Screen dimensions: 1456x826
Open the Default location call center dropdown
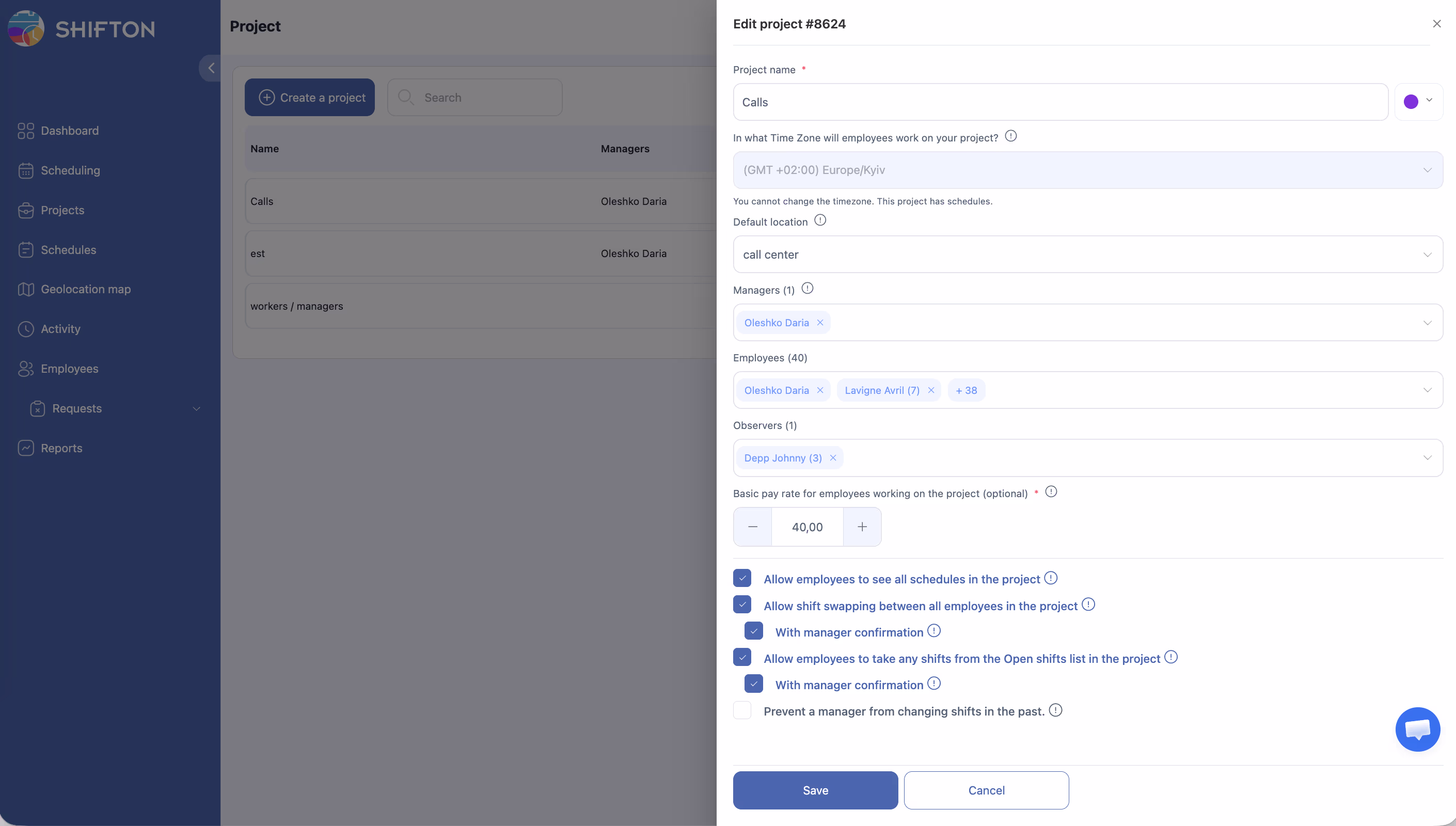click(x=1087, y=255)
